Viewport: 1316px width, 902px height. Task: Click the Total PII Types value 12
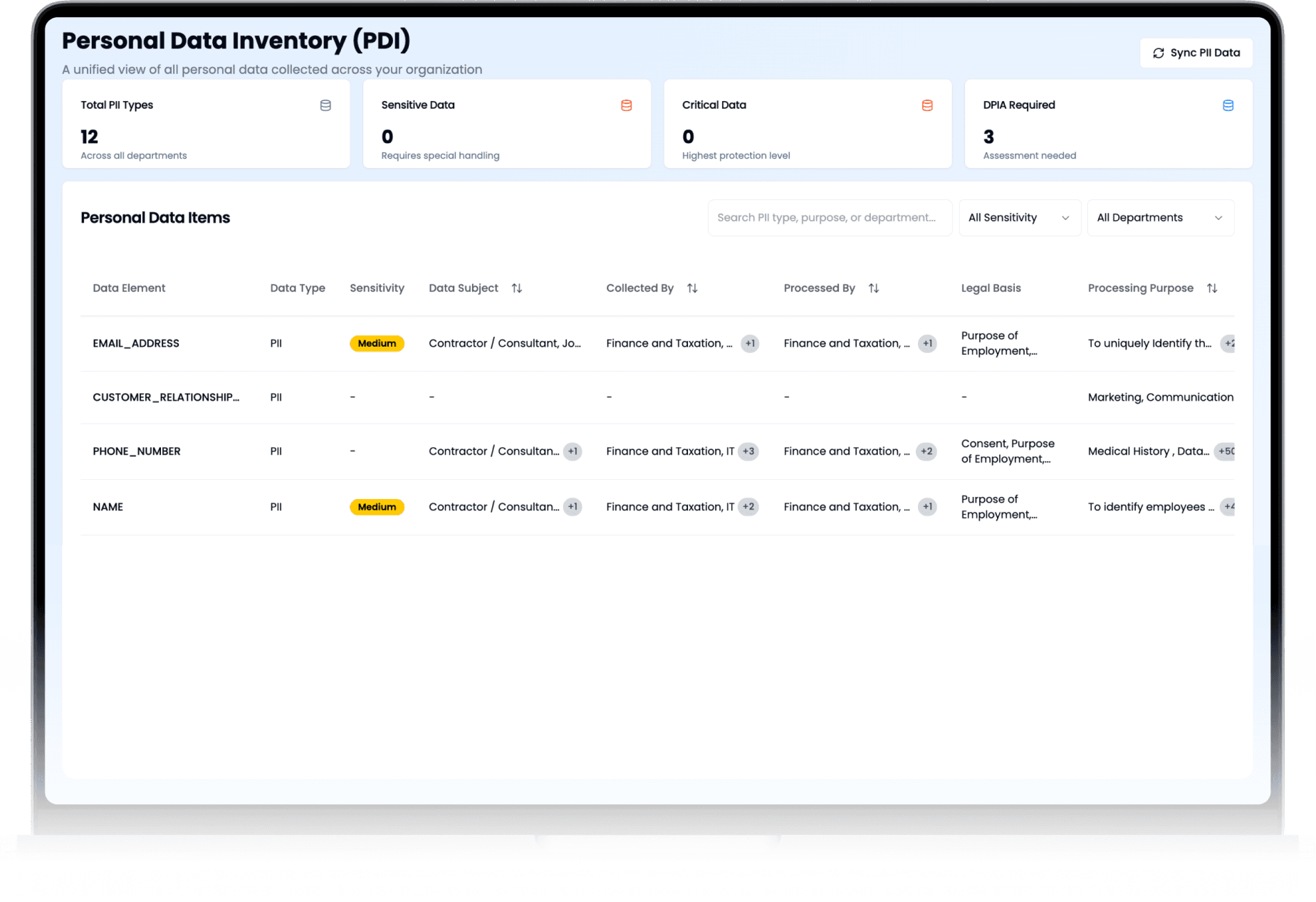[x=89, y=137]
